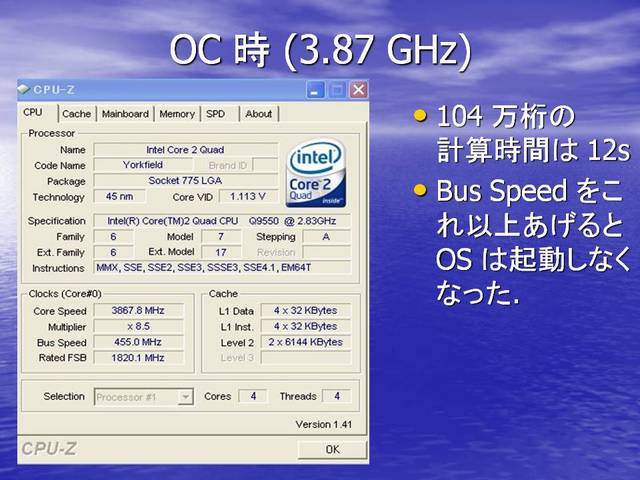The height and width of the screenshot is (480, 640).
Task: Maximize the CPU-Z window
Action: [338, 90]
